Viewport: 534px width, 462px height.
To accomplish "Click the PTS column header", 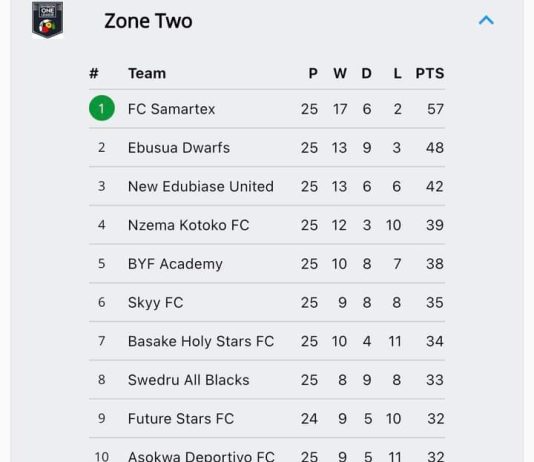I will click(430, 73).
